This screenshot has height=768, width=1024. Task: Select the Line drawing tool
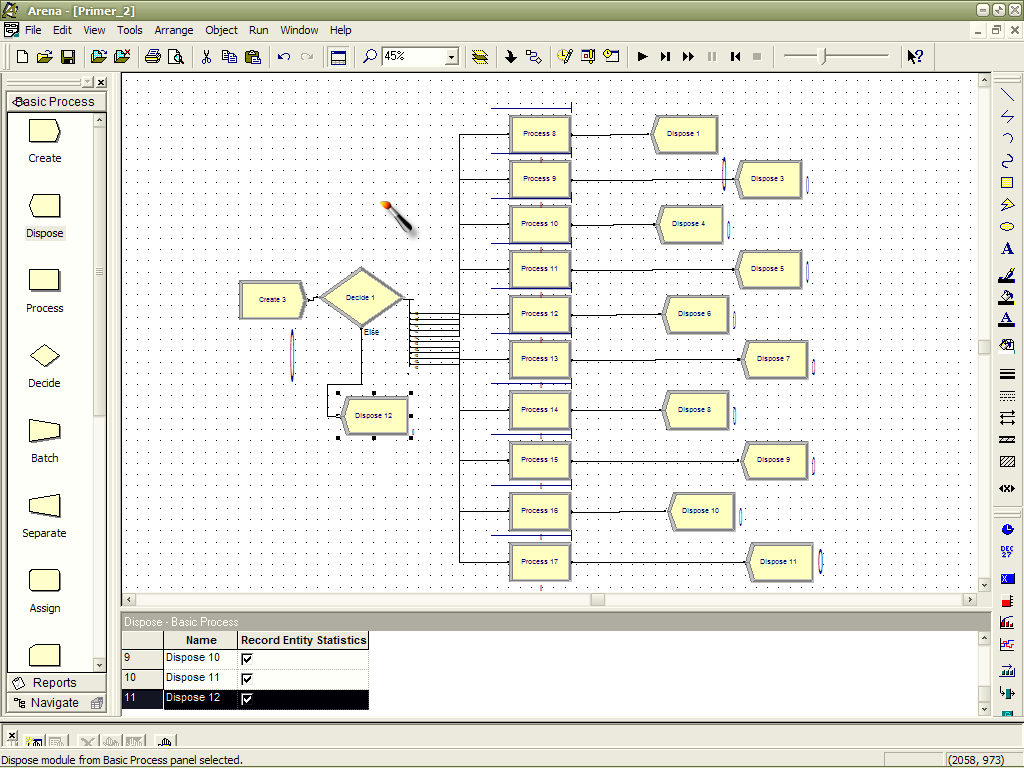pos(1007,95)
